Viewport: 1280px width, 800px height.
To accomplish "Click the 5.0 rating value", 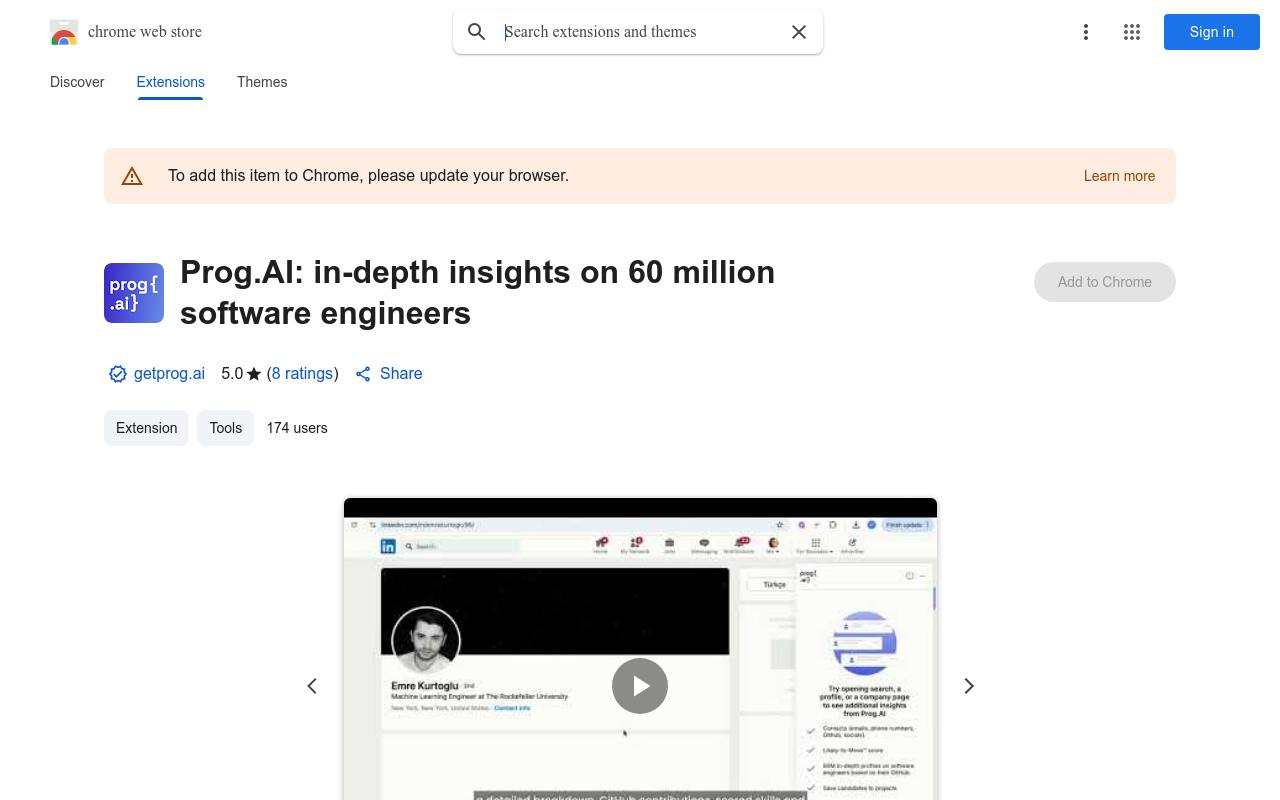I will 232,373.
